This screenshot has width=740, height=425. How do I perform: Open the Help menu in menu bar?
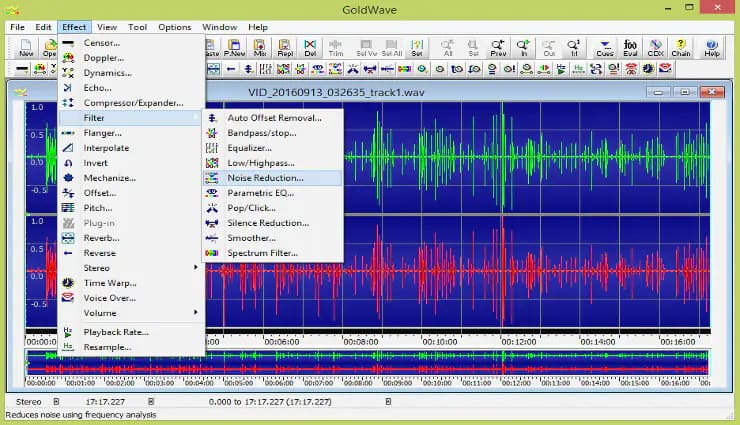click(x=258, y=27)
